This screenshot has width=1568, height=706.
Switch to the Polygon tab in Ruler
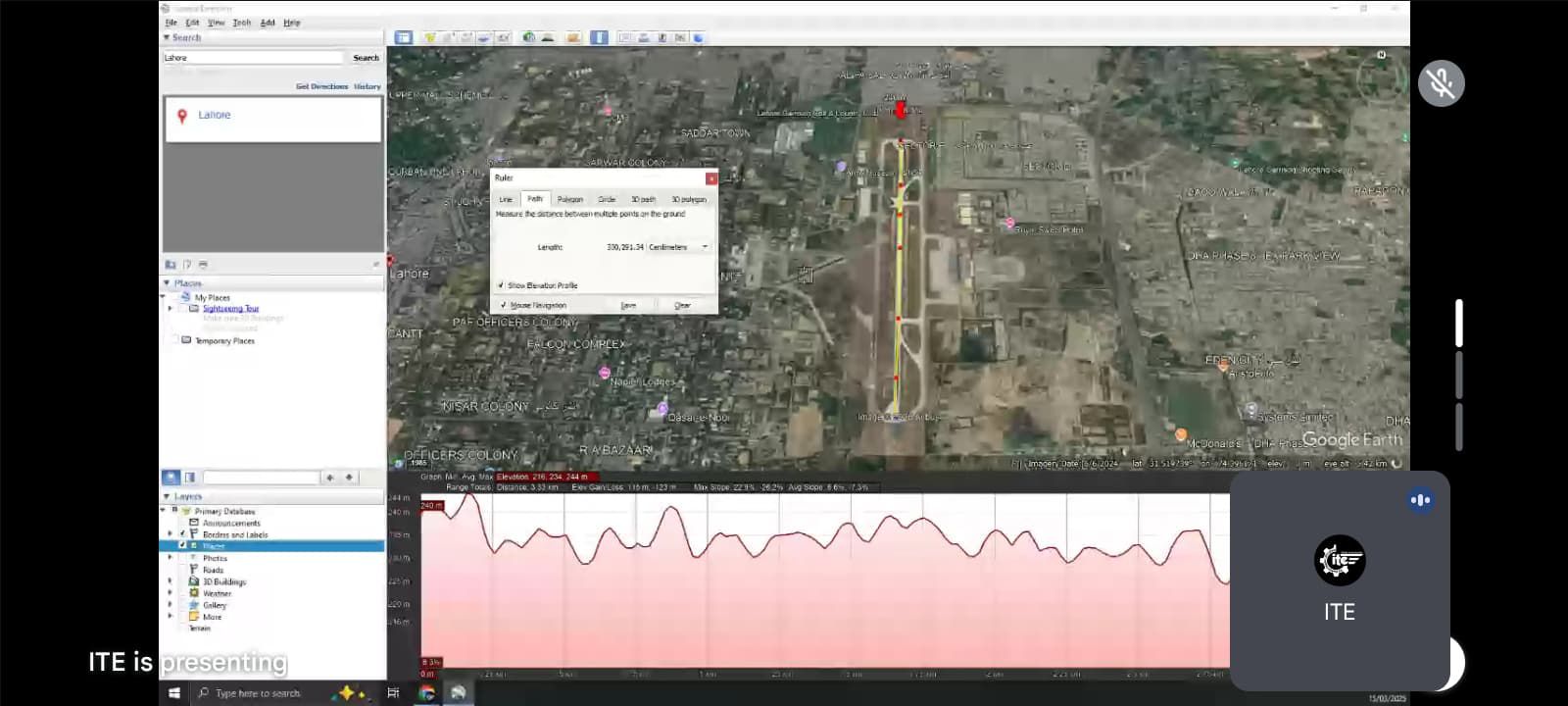coord(570,199)
